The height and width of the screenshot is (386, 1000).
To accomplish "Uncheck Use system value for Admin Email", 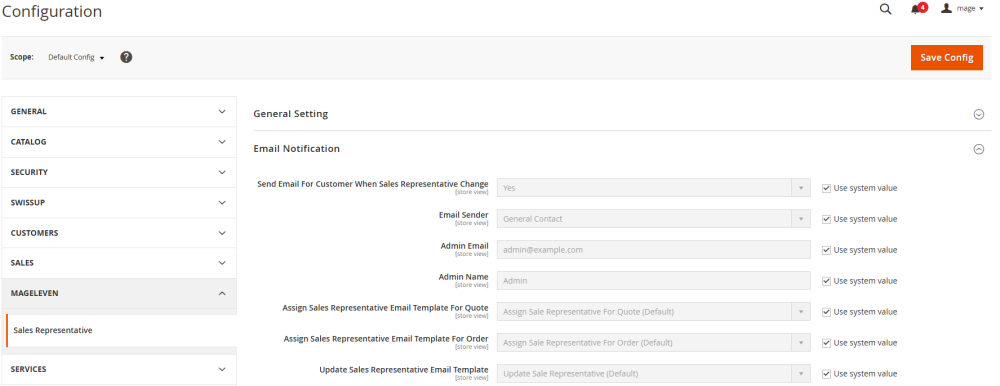I will [826, 250].
